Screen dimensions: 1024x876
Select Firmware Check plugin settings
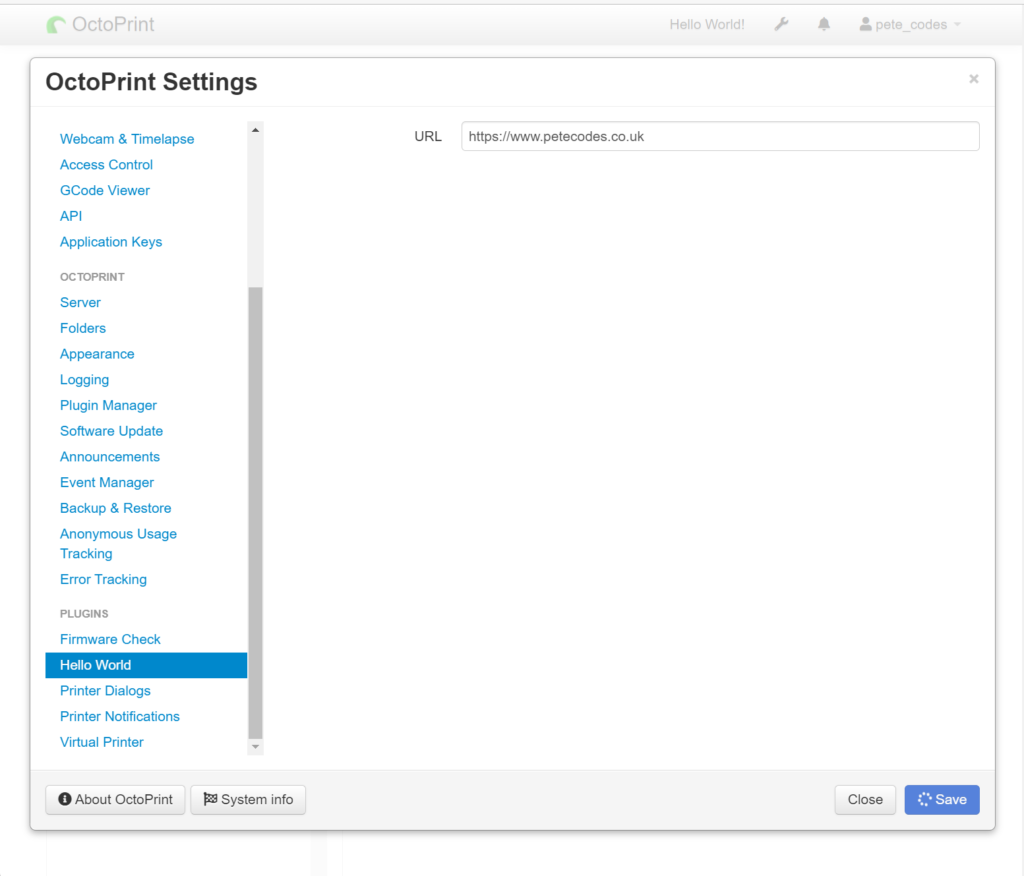110,640
